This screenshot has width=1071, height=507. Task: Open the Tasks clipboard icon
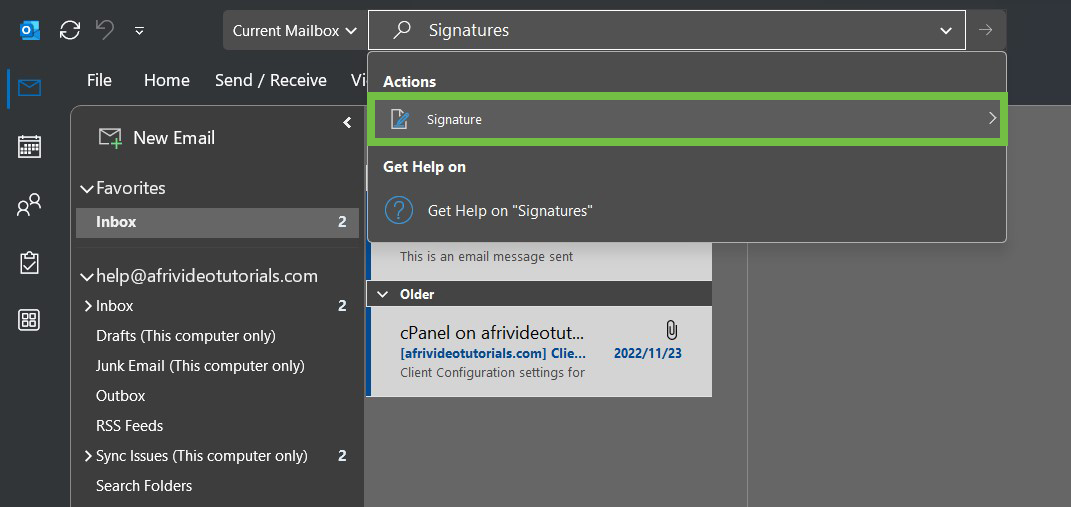29,262
